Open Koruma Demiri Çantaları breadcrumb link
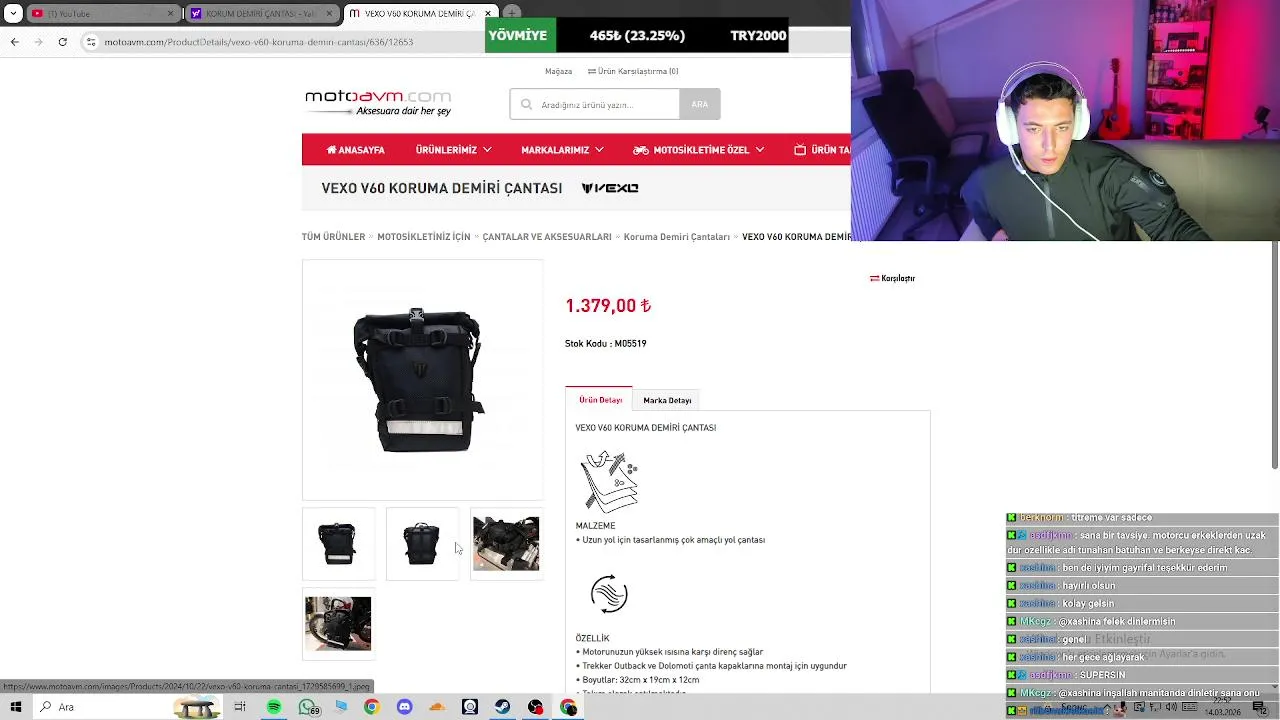 click(677, 237)
